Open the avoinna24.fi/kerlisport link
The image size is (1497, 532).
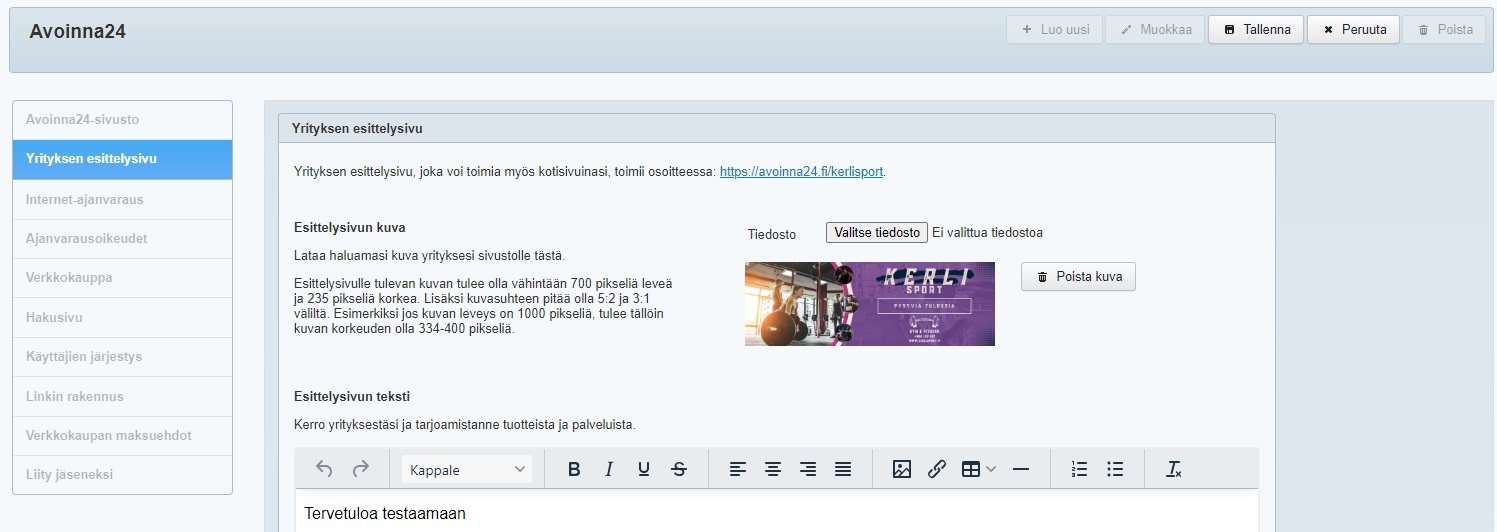[x=801, y=172]
